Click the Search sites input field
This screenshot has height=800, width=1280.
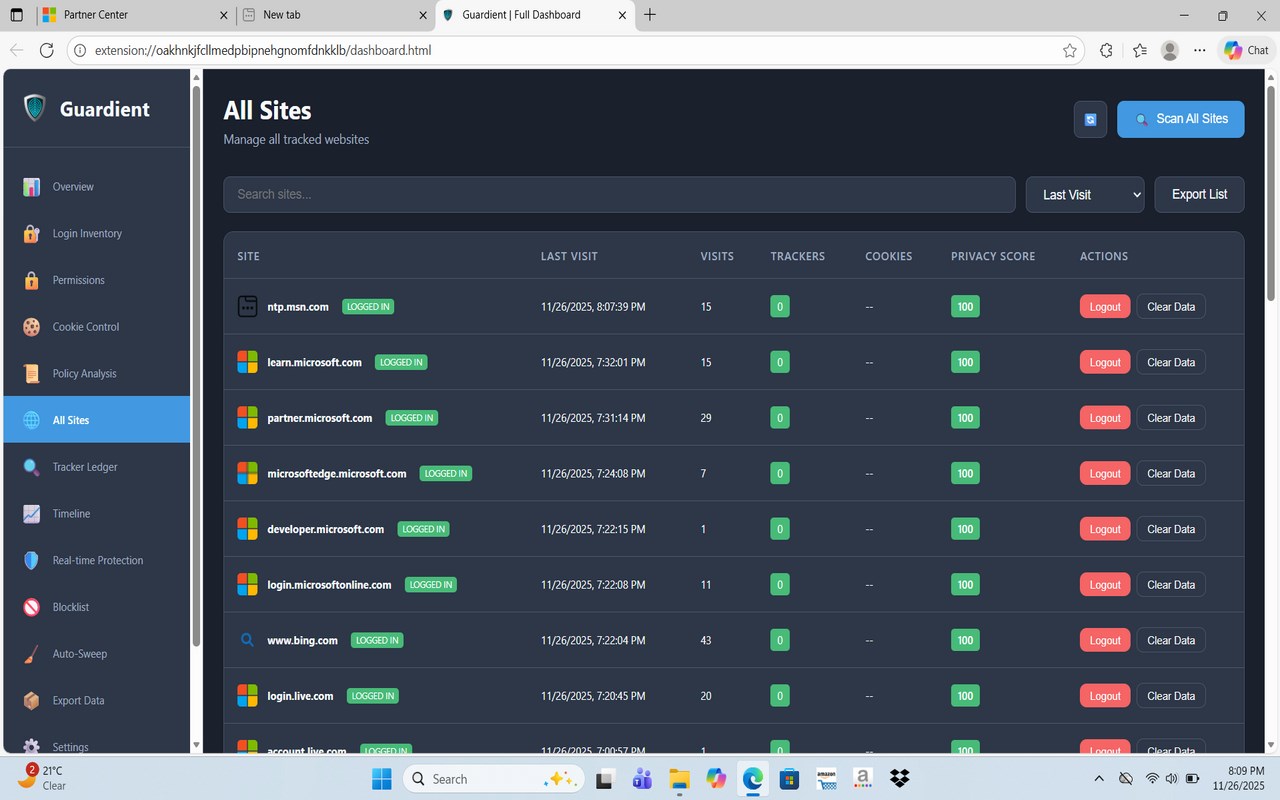(x=619, y=195)
